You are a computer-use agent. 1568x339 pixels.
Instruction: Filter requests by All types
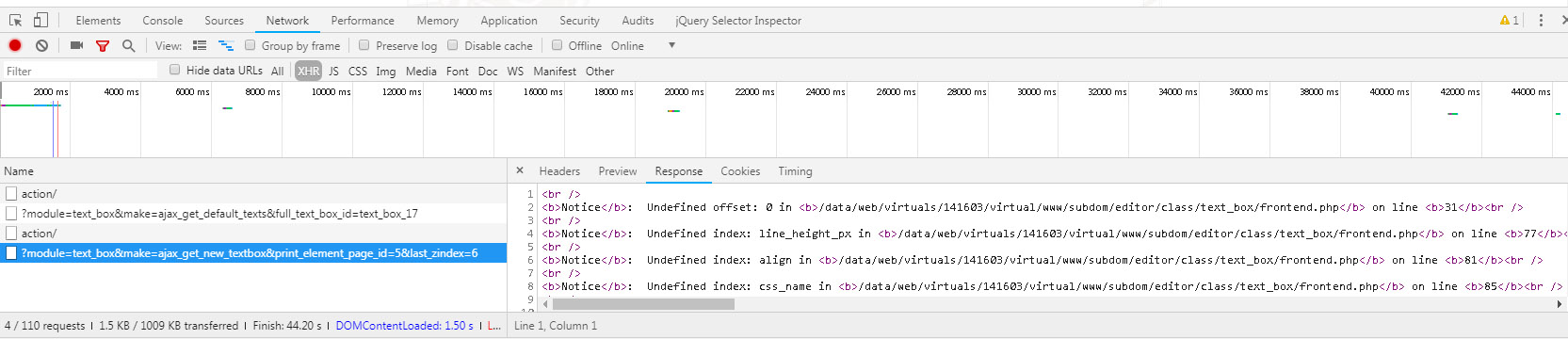[x=277, y=71]
